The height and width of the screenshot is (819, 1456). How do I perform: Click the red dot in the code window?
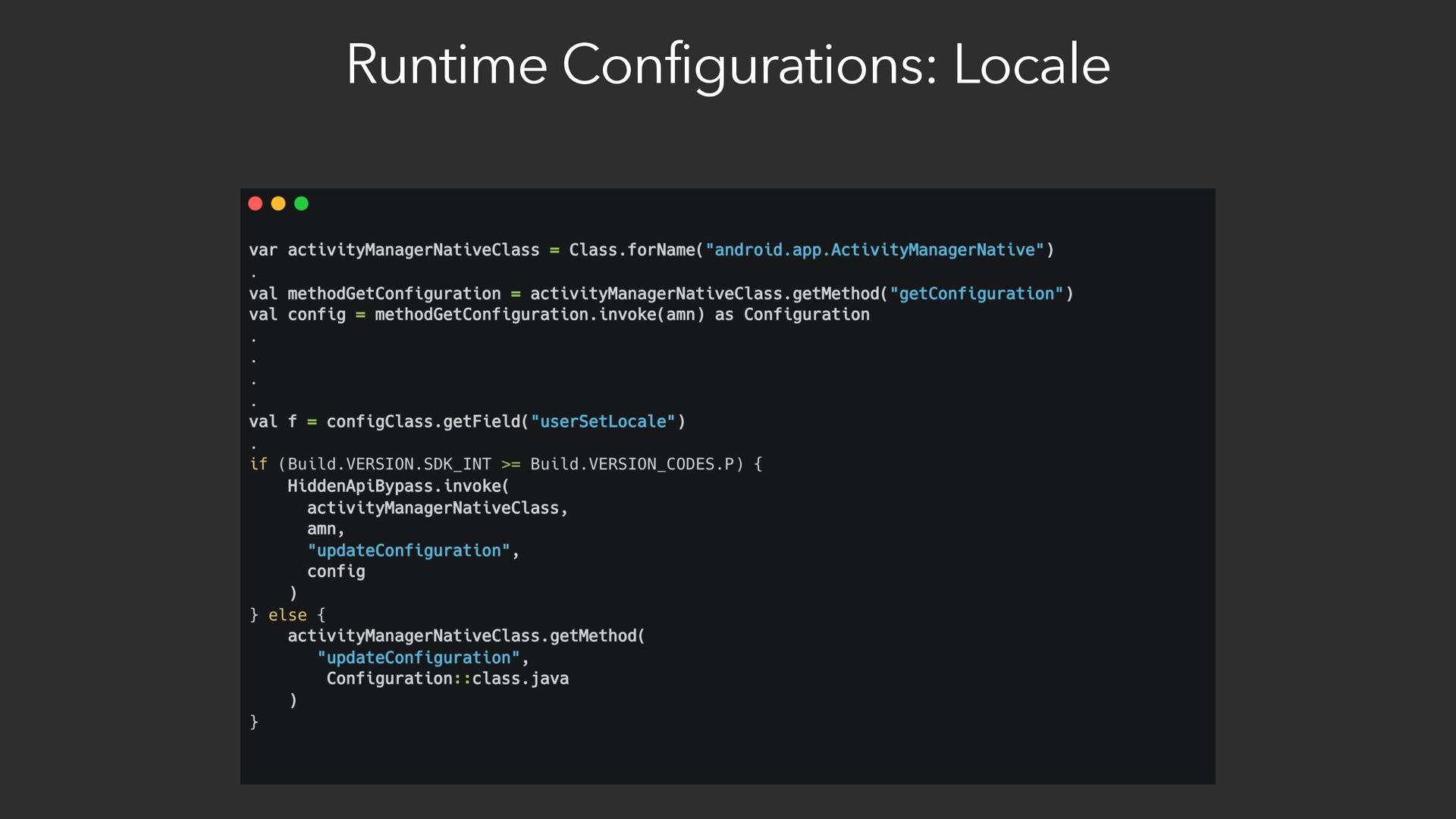click(x=256, y=203)
